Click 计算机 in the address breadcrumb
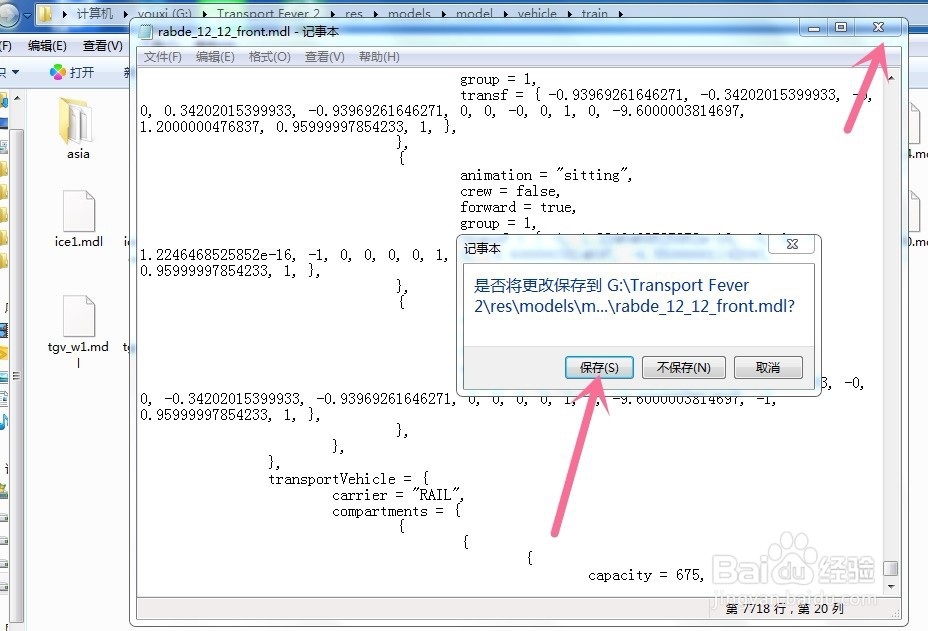 (95, 13)
